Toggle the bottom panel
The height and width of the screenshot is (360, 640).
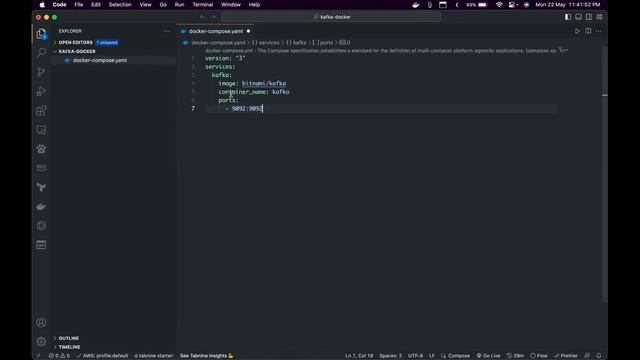(578, 17)
